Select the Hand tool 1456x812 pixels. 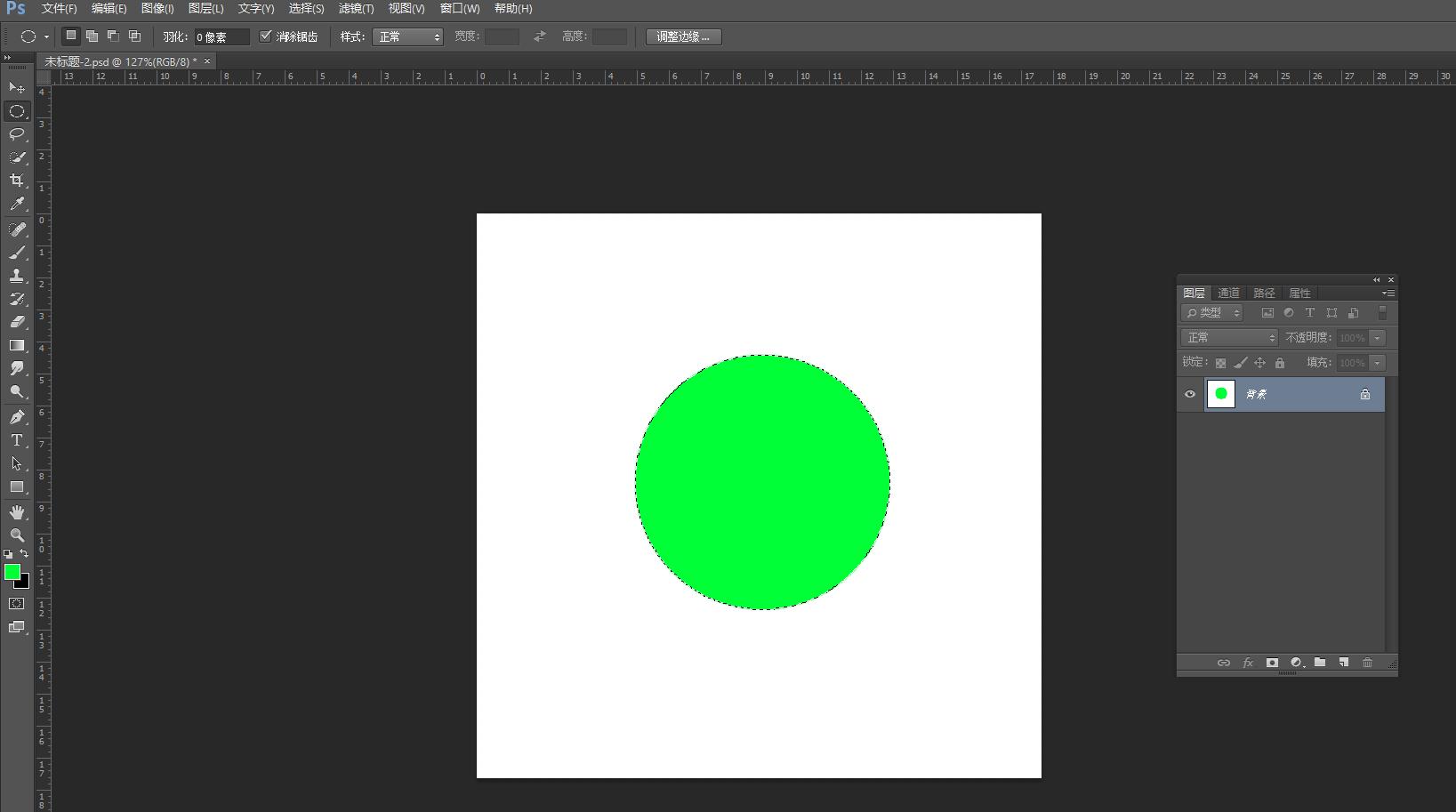pos(17,512)
